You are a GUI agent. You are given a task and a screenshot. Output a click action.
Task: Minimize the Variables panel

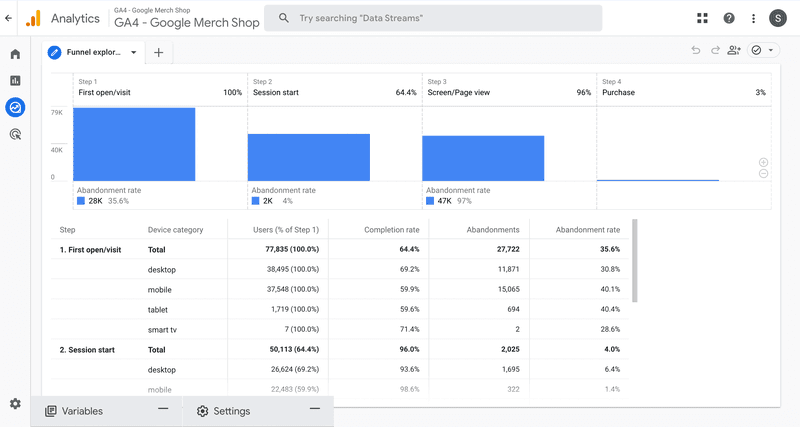click(x=163, y=409)
